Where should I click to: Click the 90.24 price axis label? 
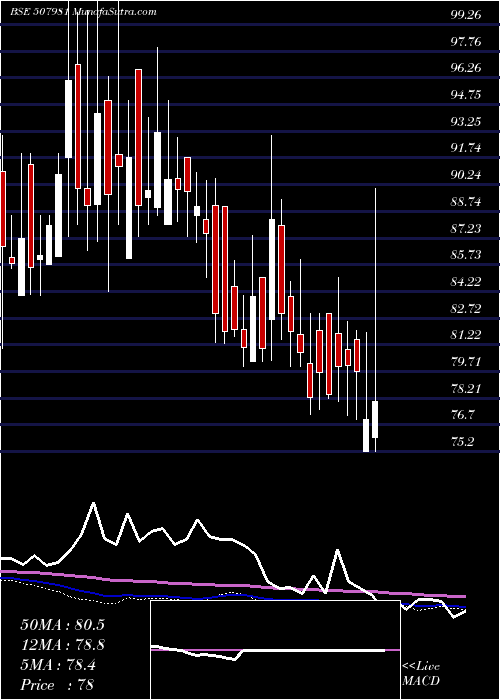point(466,175)
